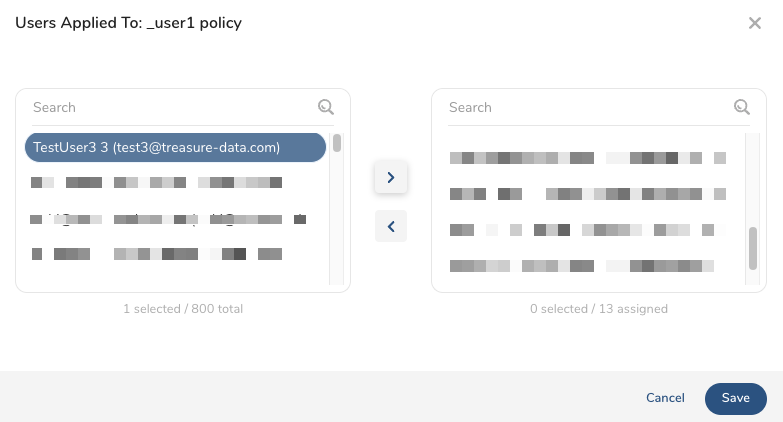The image size is (783, 422).
Task: Click the magnifier icon in available users search
Action: tap(326, 107)
